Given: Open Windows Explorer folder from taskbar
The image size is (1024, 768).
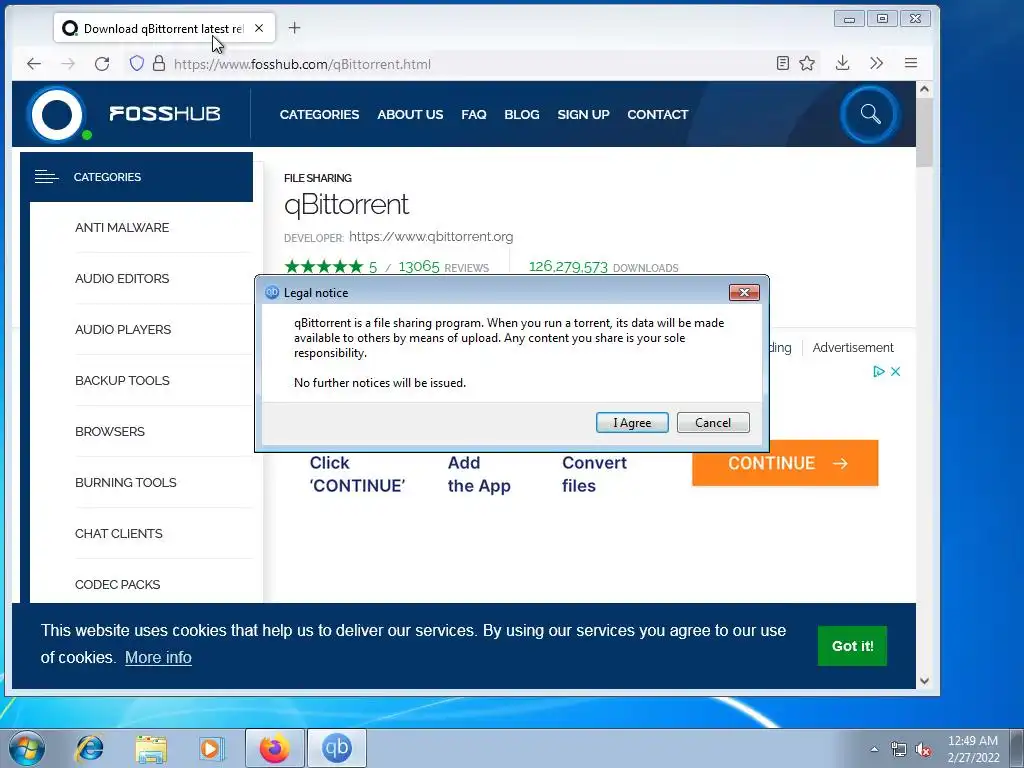Looking at the screenshot, I should pyautogui.click(x=151, y=748).
